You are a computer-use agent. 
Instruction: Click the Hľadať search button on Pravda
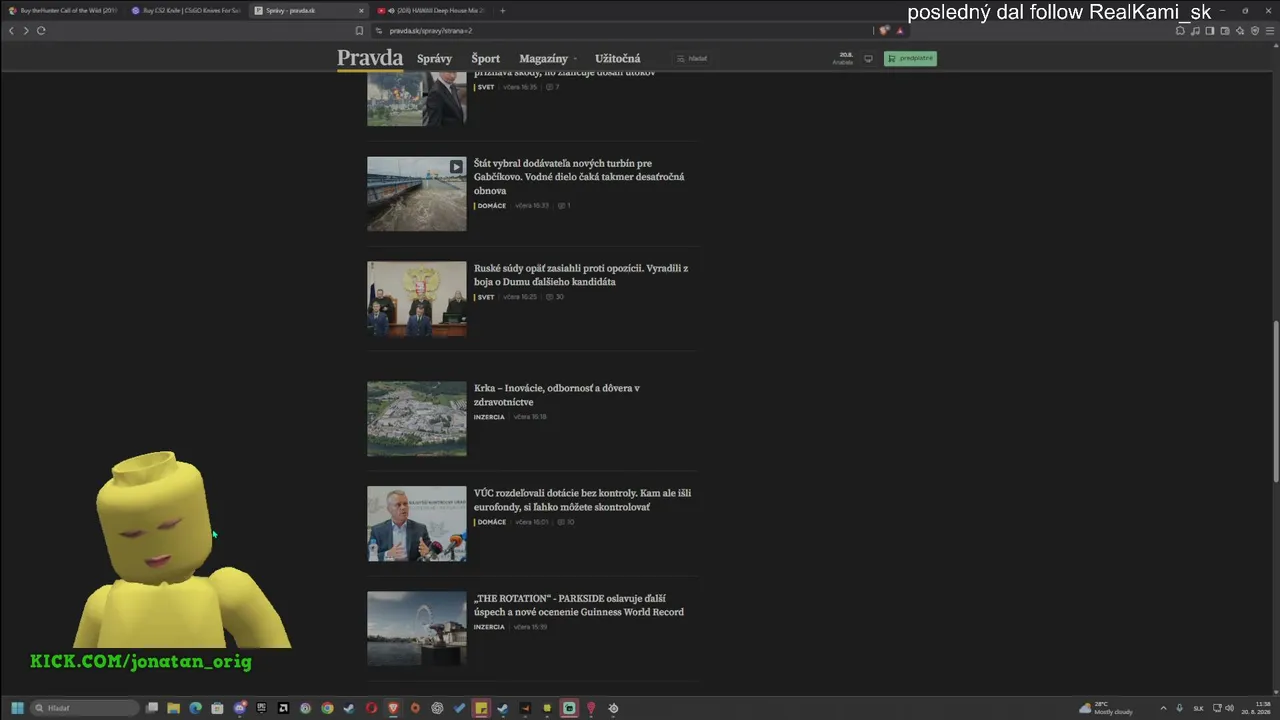(692, 59)
